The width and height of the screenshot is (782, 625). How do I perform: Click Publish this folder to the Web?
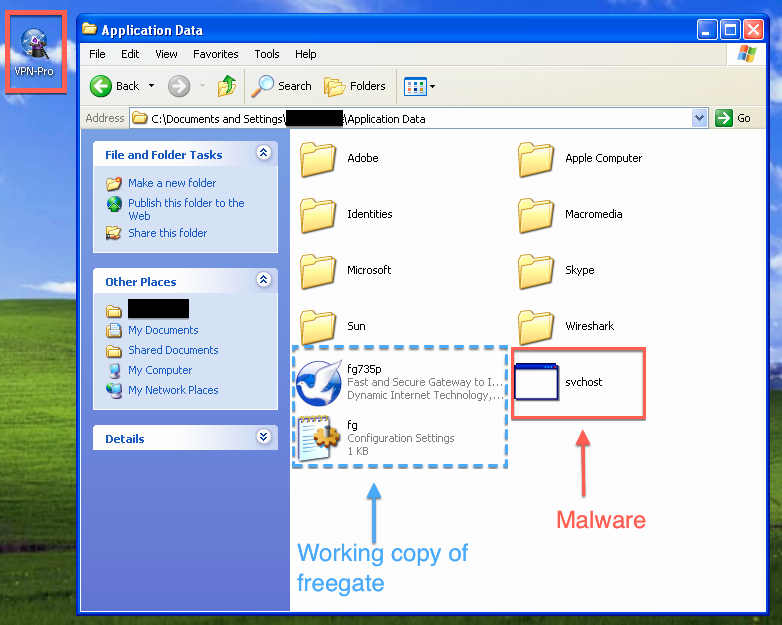click(186, 209)
